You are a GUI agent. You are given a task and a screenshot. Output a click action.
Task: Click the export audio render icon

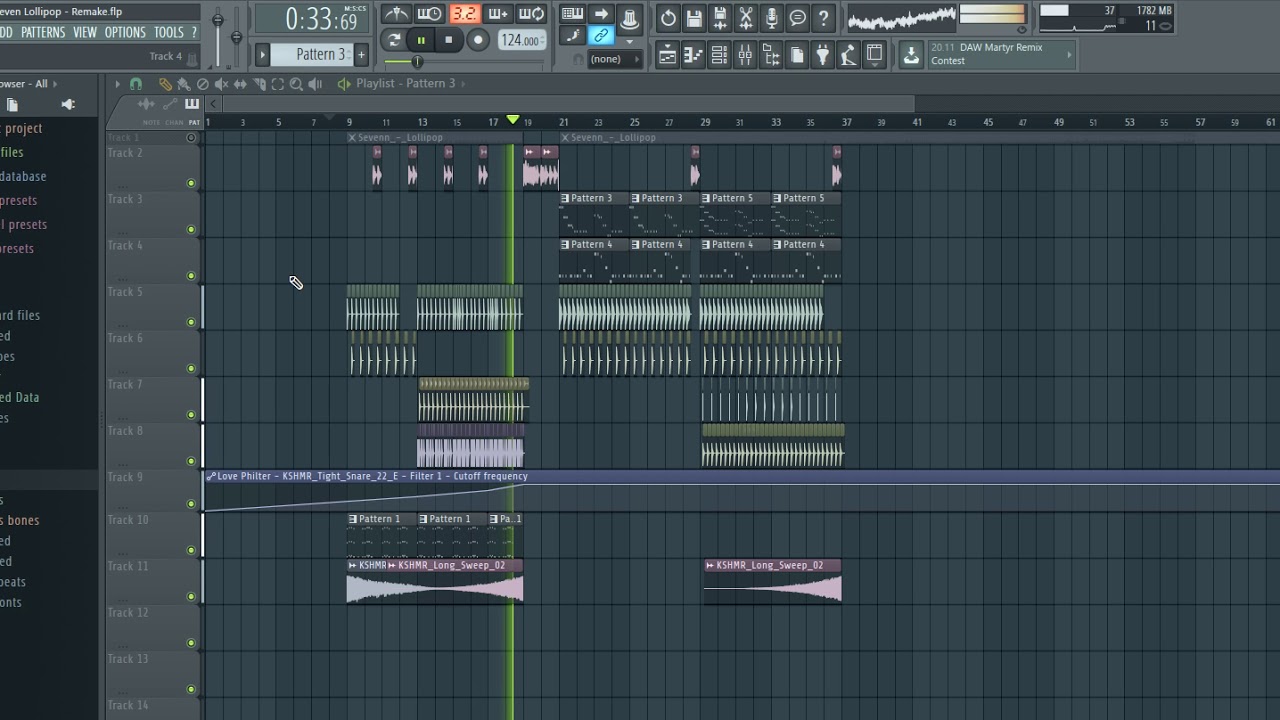pyautogui.click(x=720, y=18)
